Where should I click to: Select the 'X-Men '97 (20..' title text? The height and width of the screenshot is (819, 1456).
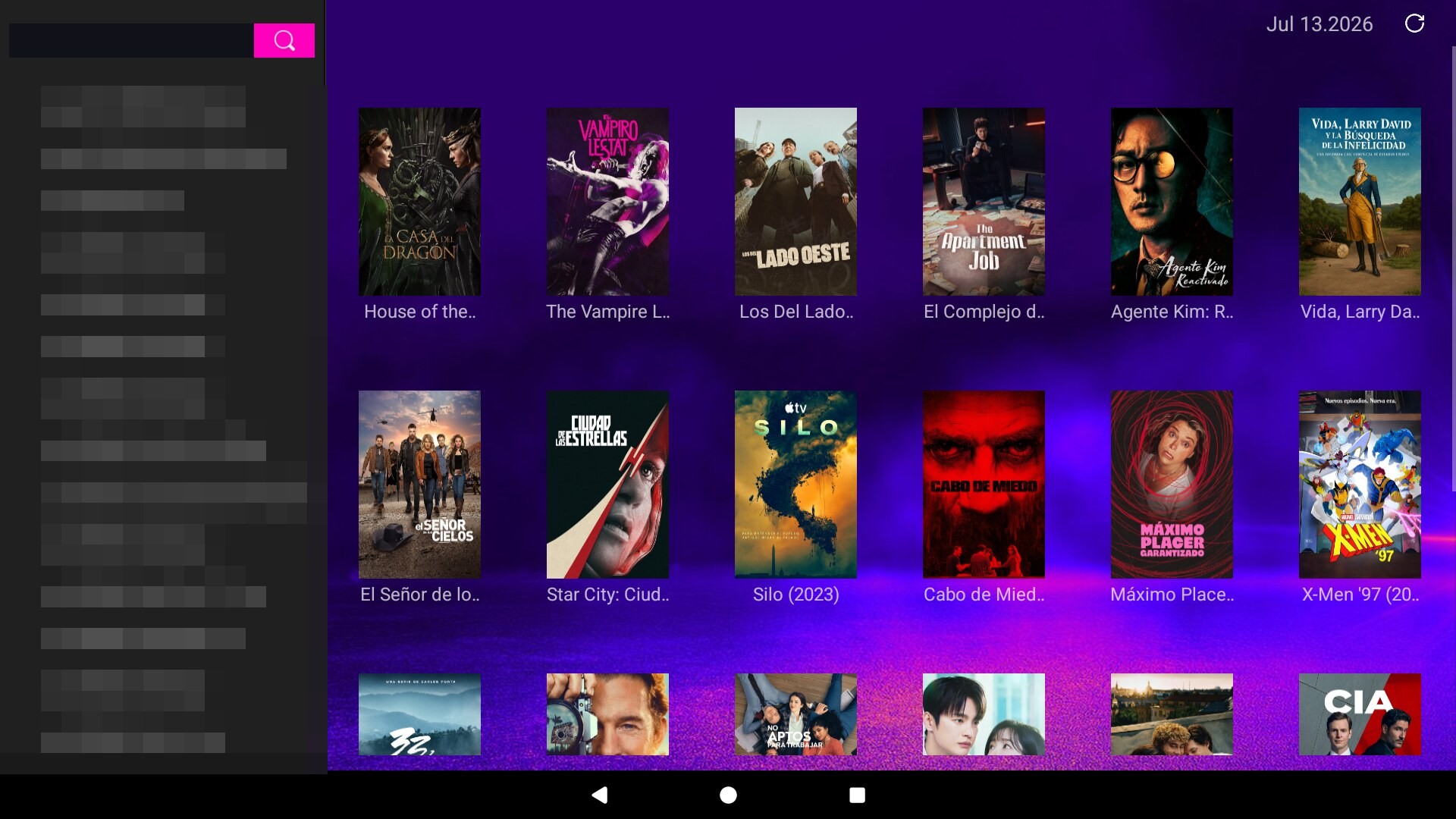[1360, 595]
